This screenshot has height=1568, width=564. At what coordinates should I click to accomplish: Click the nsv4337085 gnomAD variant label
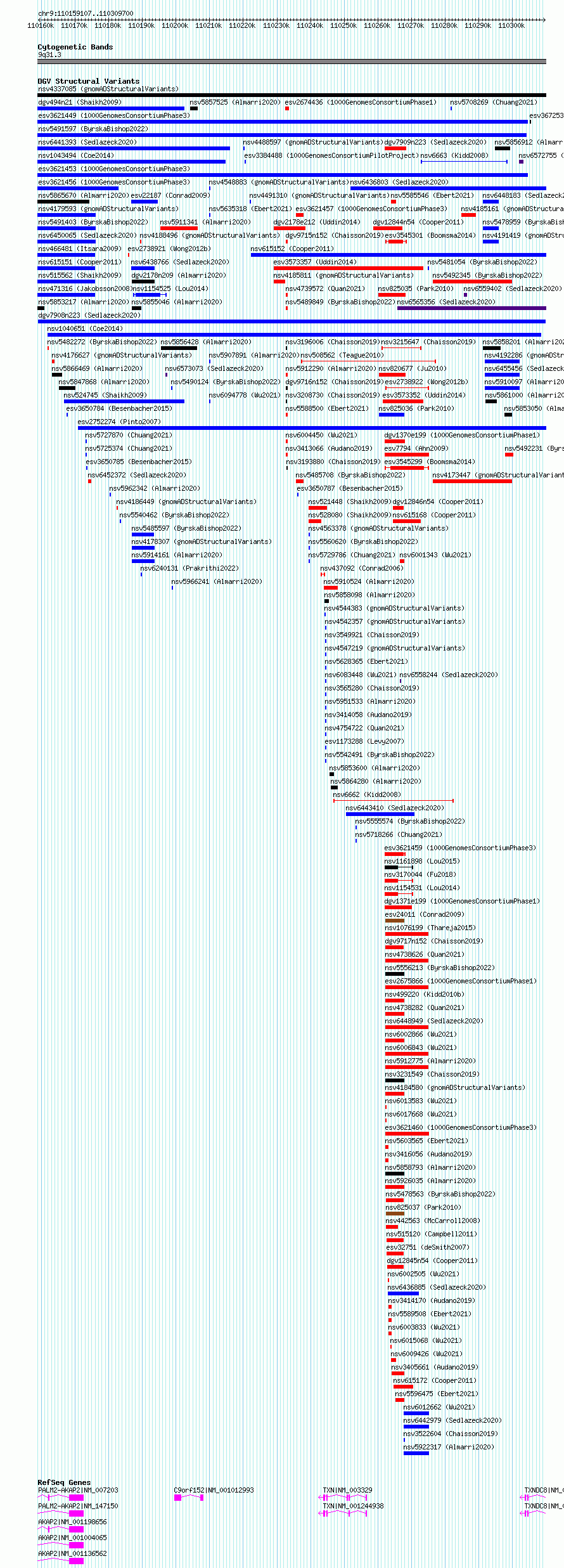[108, 89]
